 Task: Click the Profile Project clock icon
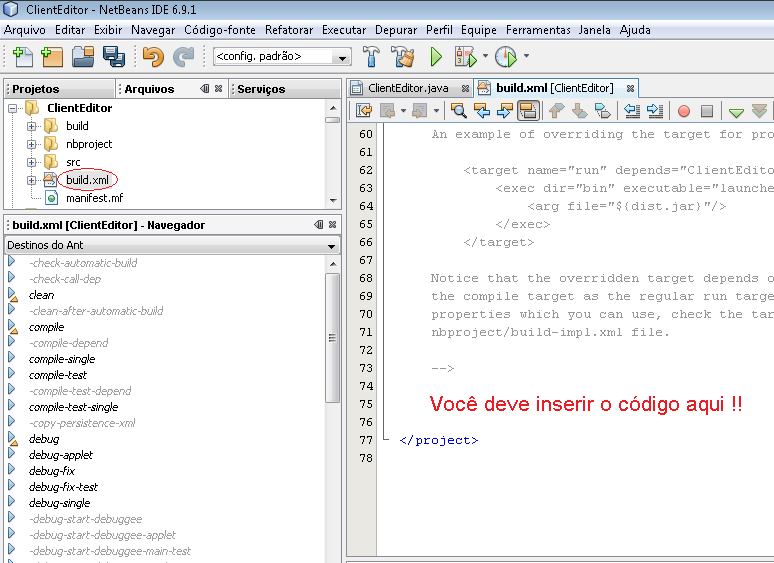click(x=505, y=56)
